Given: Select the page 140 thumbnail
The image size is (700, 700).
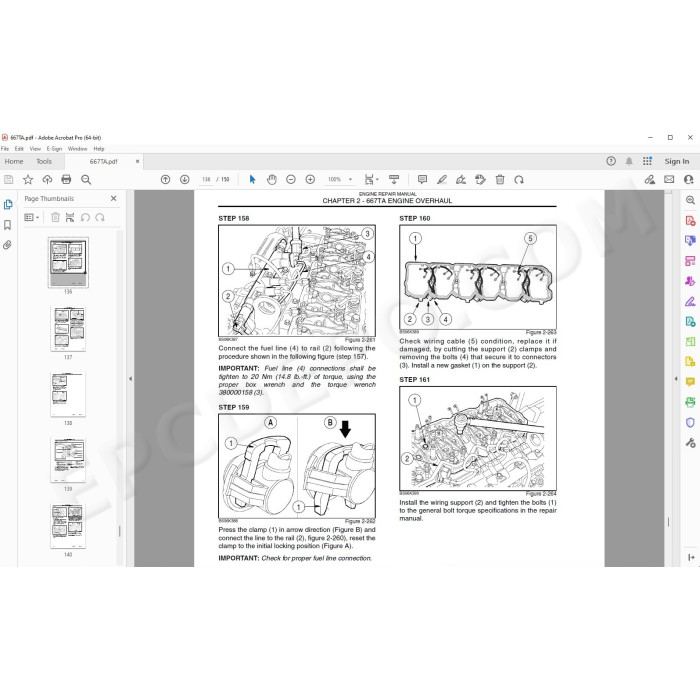Looking at the screenshot, I should click(68, 526).
